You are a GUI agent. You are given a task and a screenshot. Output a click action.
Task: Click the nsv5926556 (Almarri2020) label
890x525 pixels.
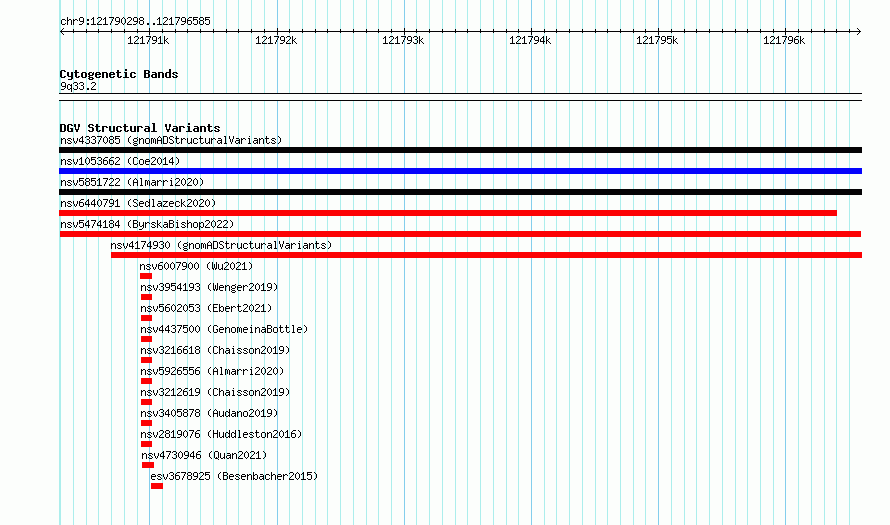212,371
